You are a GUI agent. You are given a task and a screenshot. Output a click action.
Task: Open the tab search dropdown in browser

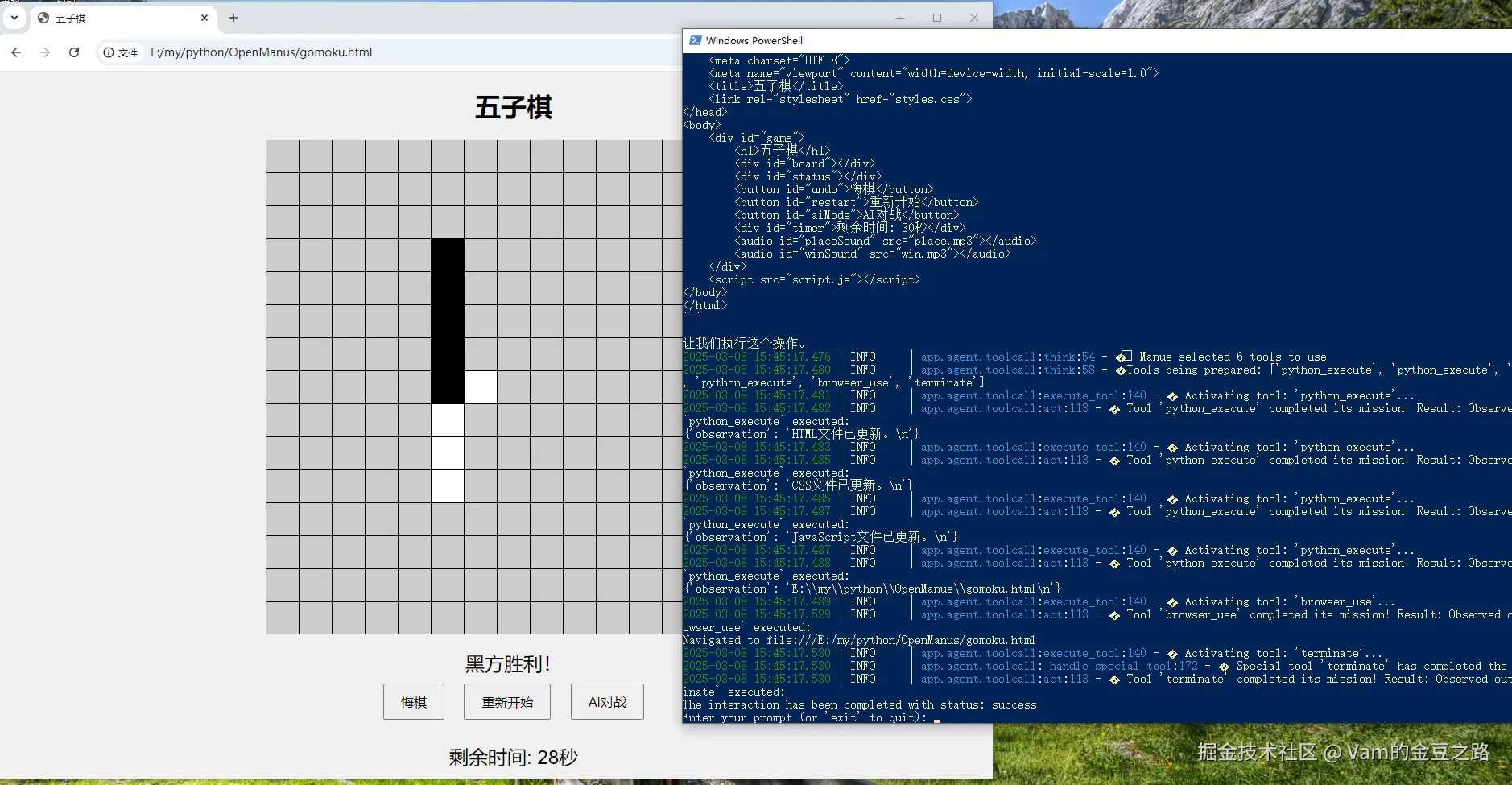coord(14,18)
